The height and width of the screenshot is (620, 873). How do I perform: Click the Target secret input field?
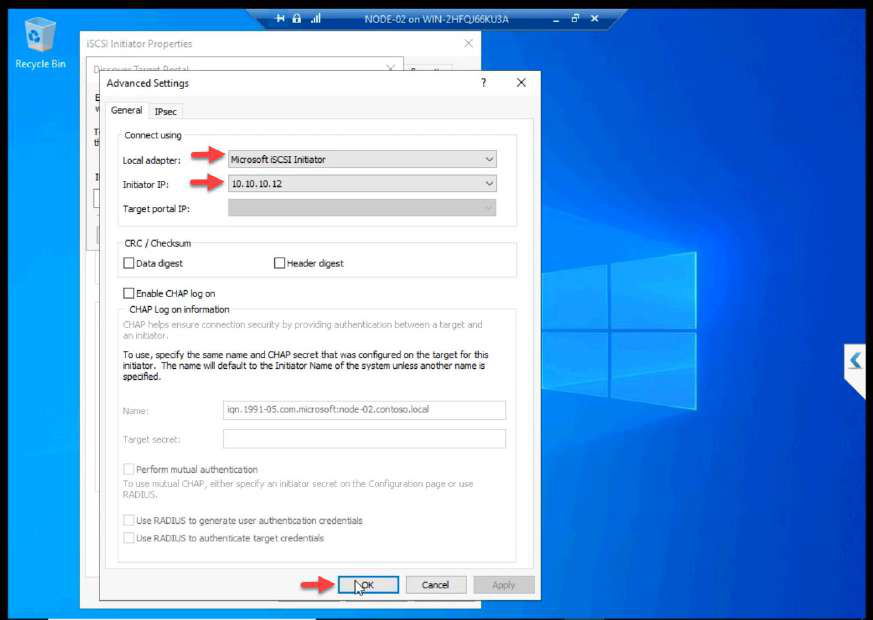(364, 439)
